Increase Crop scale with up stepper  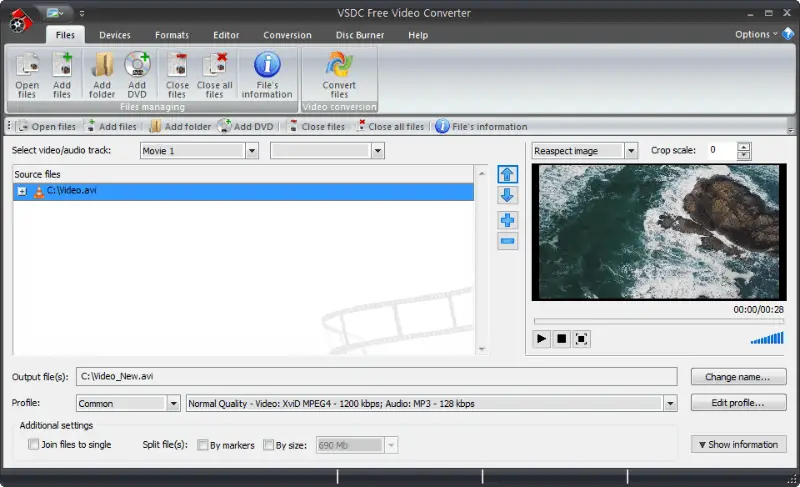744,147
